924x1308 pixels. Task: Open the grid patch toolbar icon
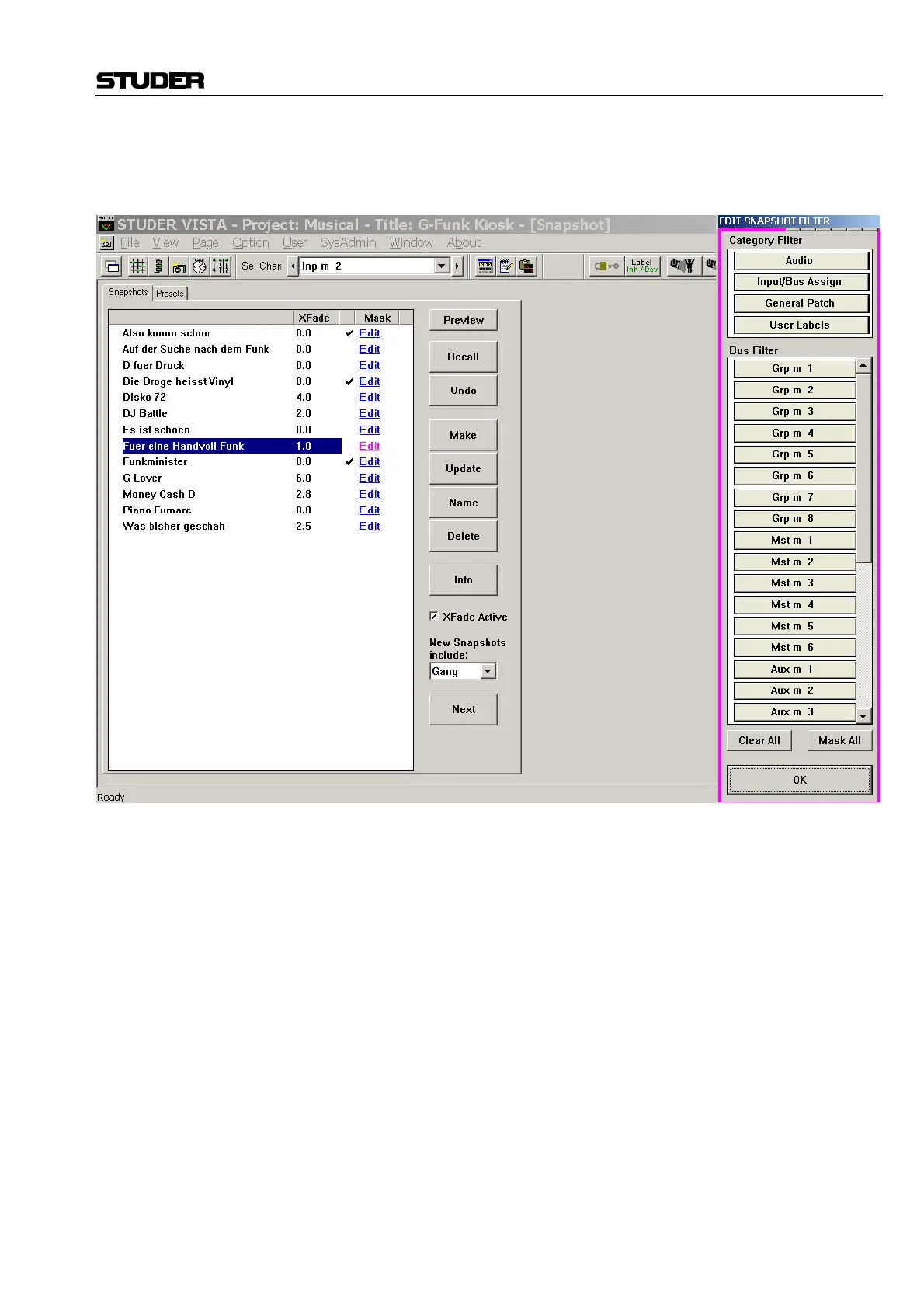(x=137, y=266)
